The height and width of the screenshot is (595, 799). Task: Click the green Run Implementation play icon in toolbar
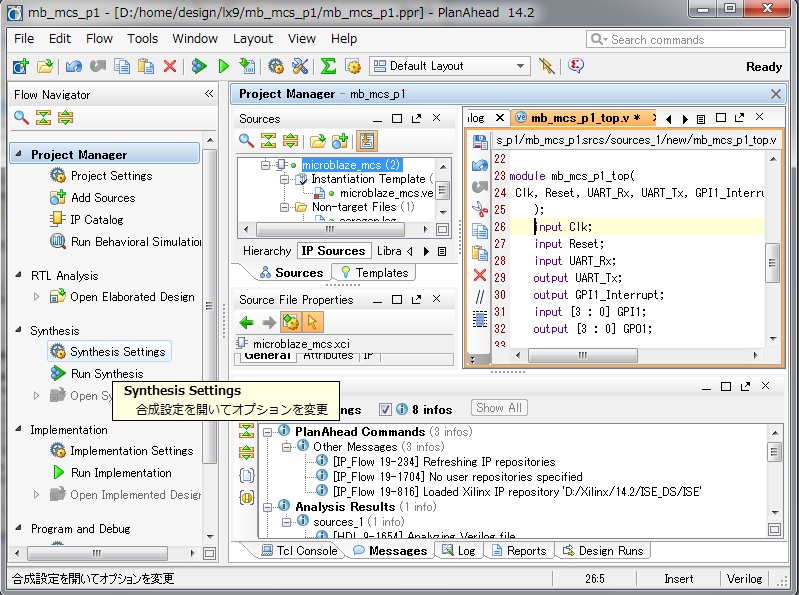223,66
